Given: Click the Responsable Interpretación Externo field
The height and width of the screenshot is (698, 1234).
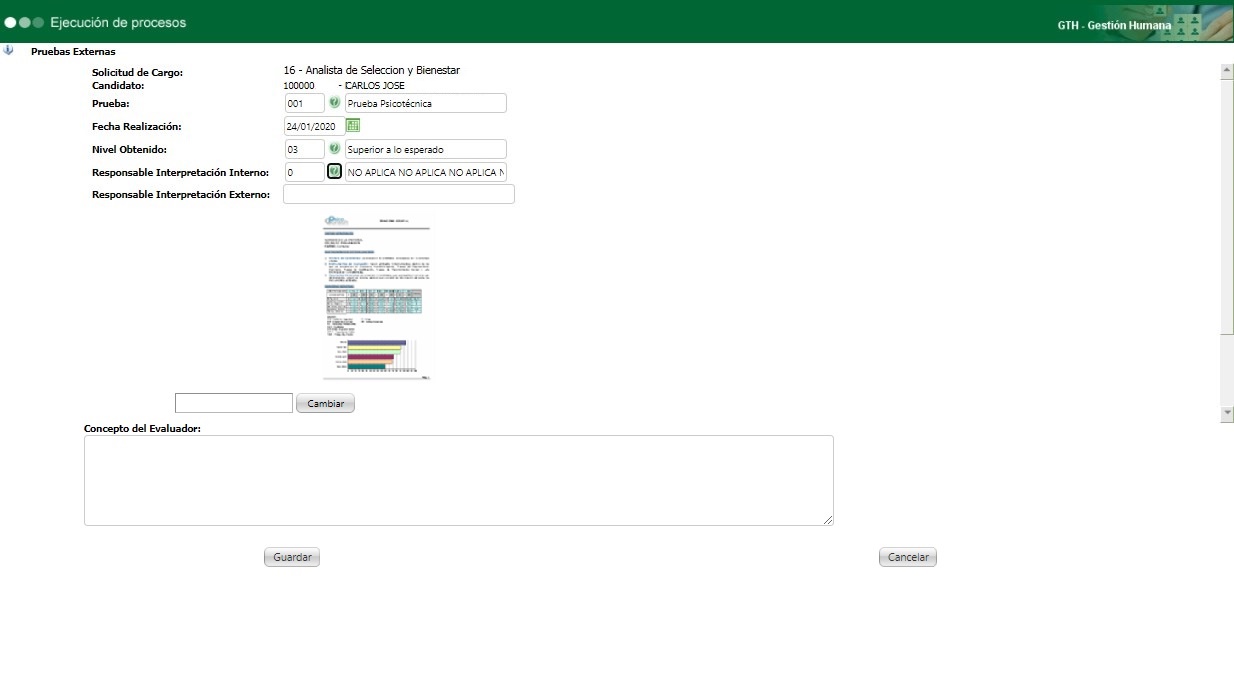Looking at the screenshot, I should [x=399, y=194].
